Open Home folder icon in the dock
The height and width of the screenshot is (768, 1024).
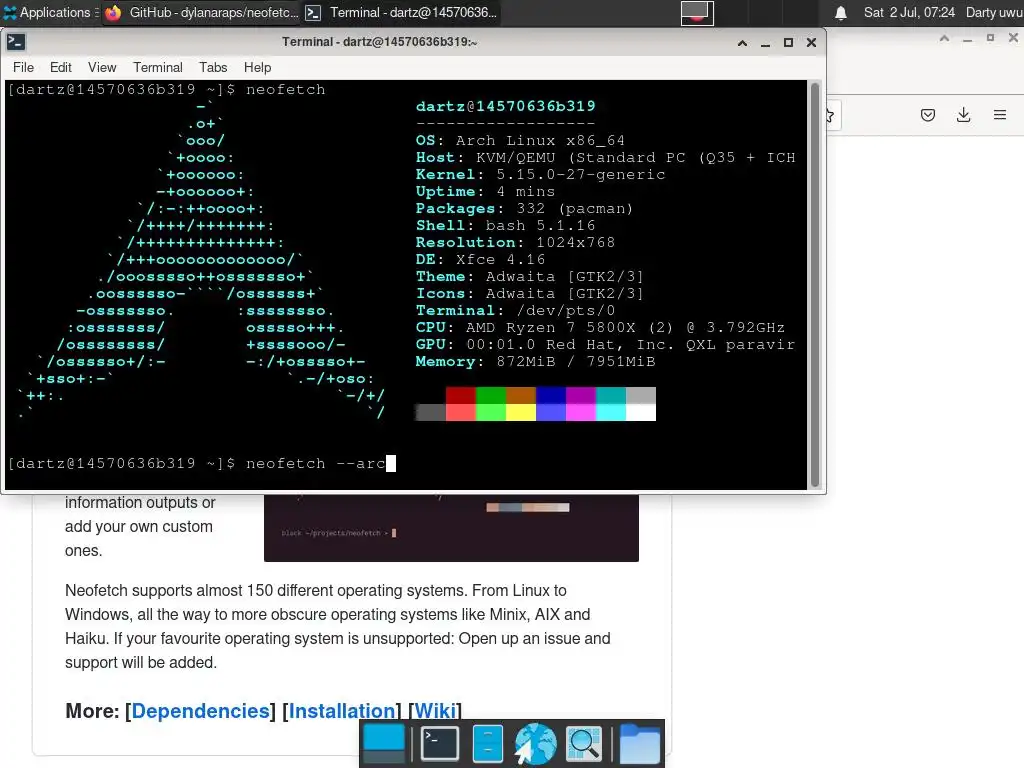[x=639, y=744]
